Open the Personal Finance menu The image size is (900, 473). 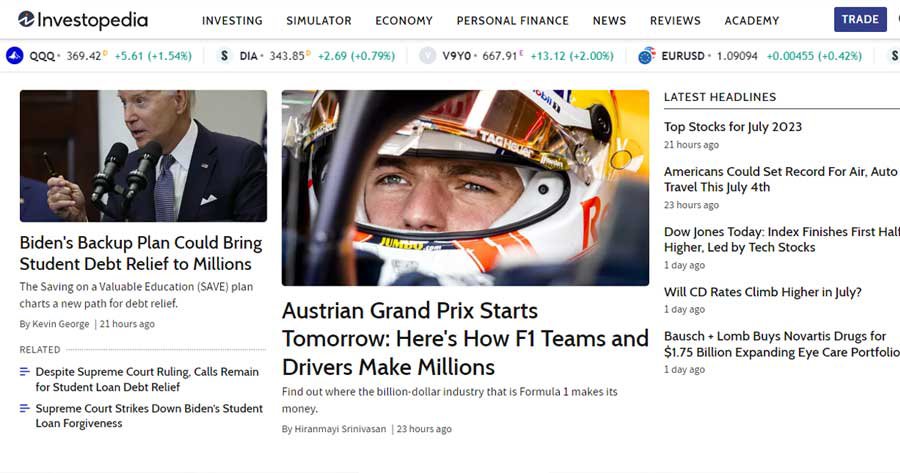coord(512,20)
